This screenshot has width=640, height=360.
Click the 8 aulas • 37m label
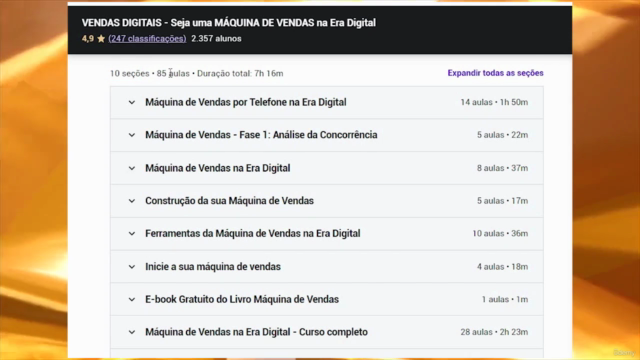(x=502, y=168)
